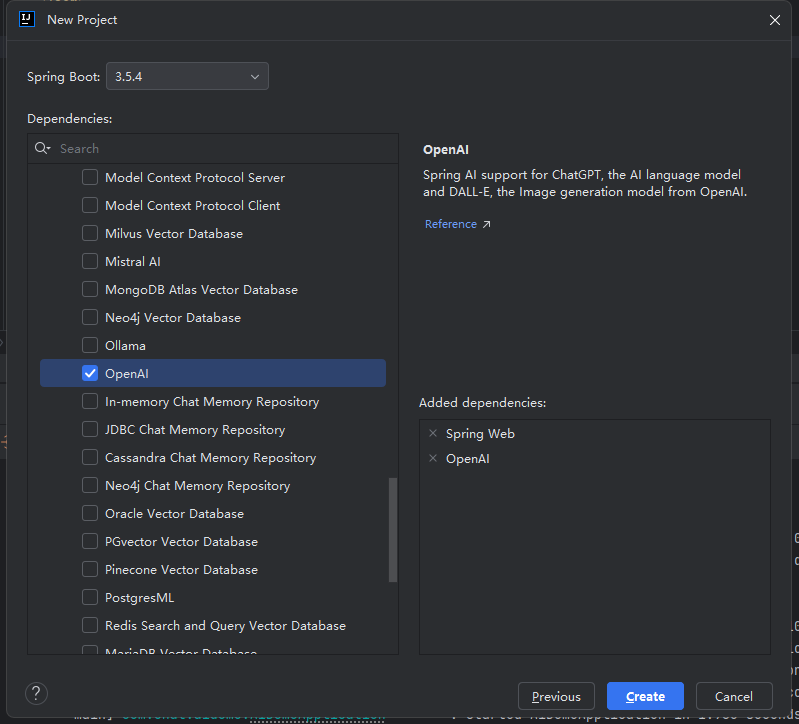Check Cassandra Chat Memory Repository
Screen dimensions: 799x724
[90, 458]
